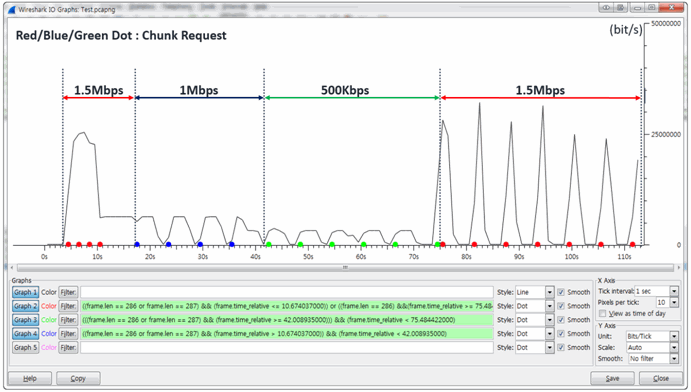Open the Y Axis Smooth filter dropdown
The height and width of the screenshot is (392, 691).
654,359
